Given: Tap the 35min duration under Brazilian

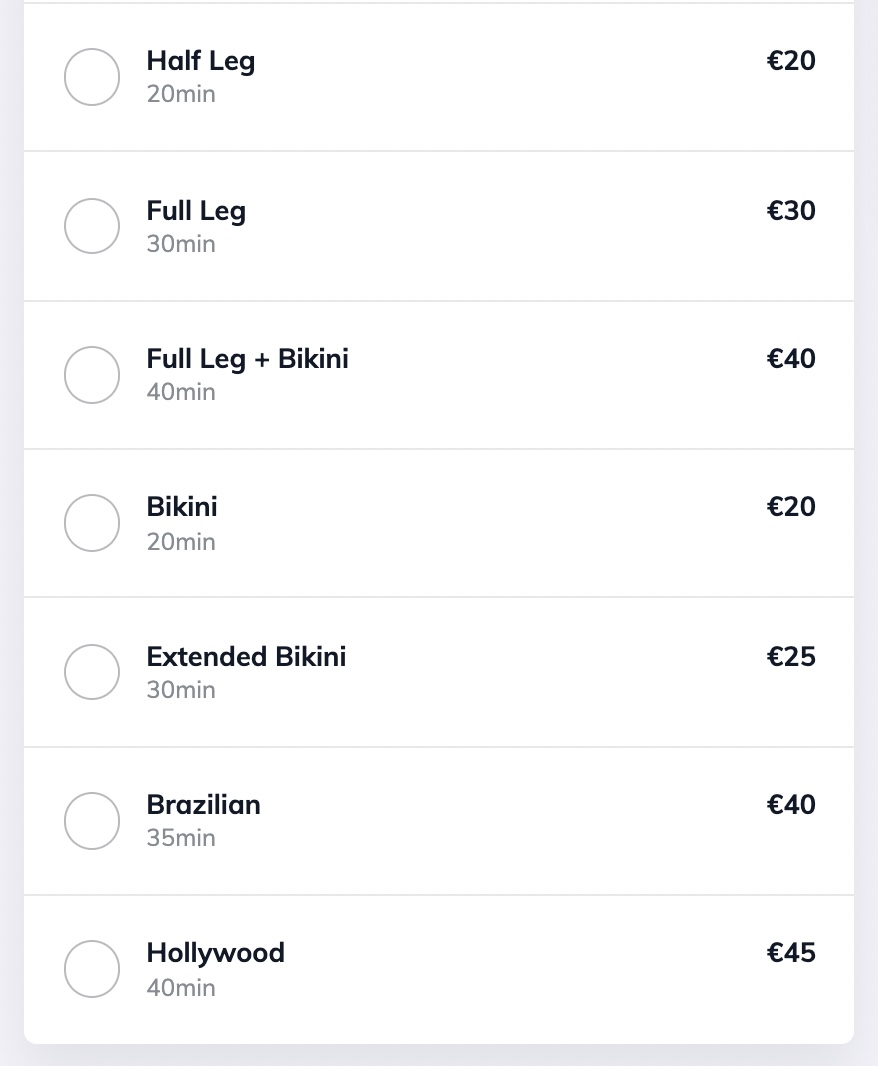Looking at the screenshot, I should [181, 838].
